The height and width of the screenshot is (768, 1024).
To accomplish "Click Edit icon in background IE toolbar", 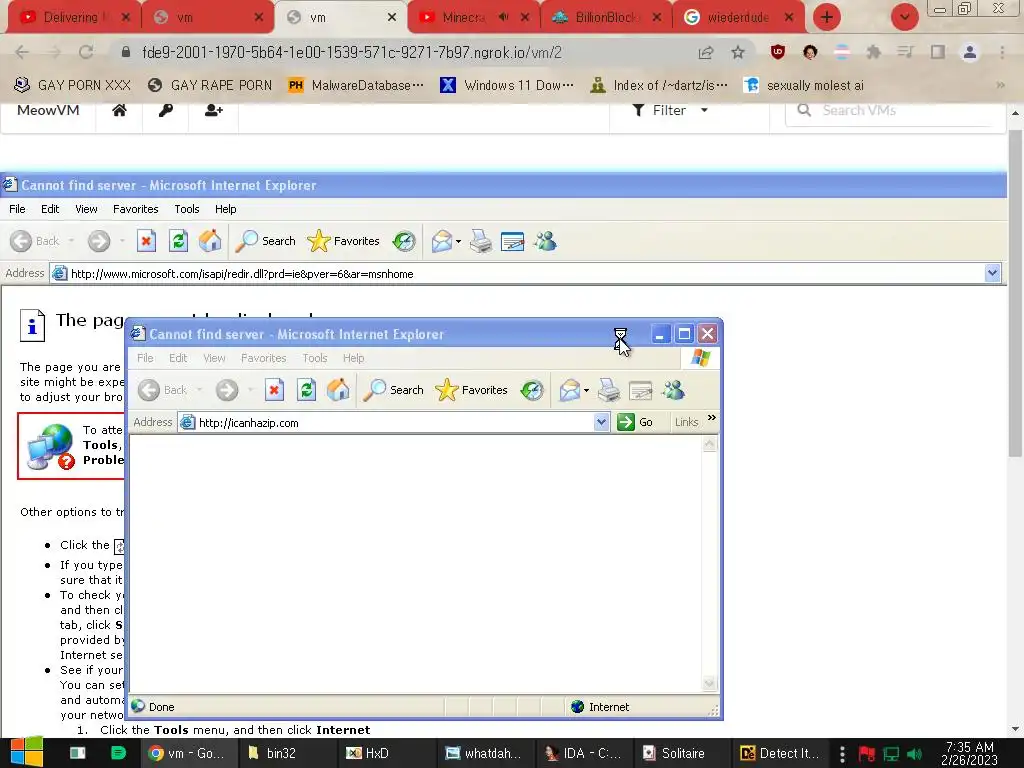I will [x=513, y=241].
